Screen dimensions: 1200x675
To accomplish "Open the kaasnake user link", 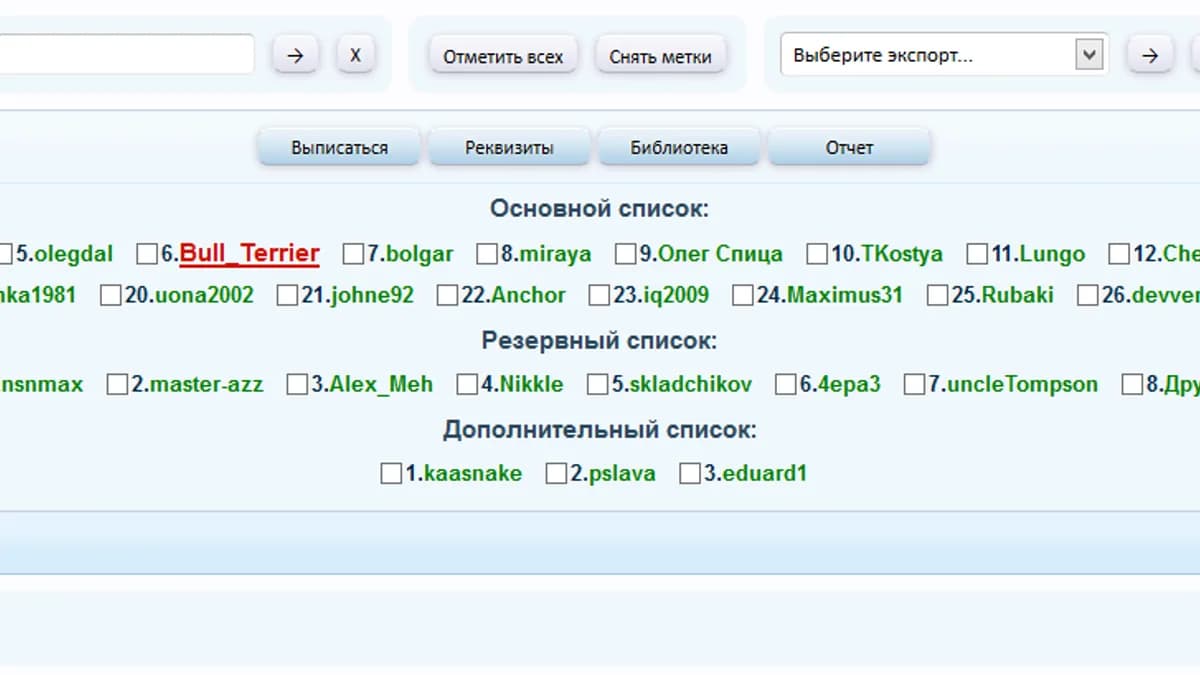I will [473, 474].
